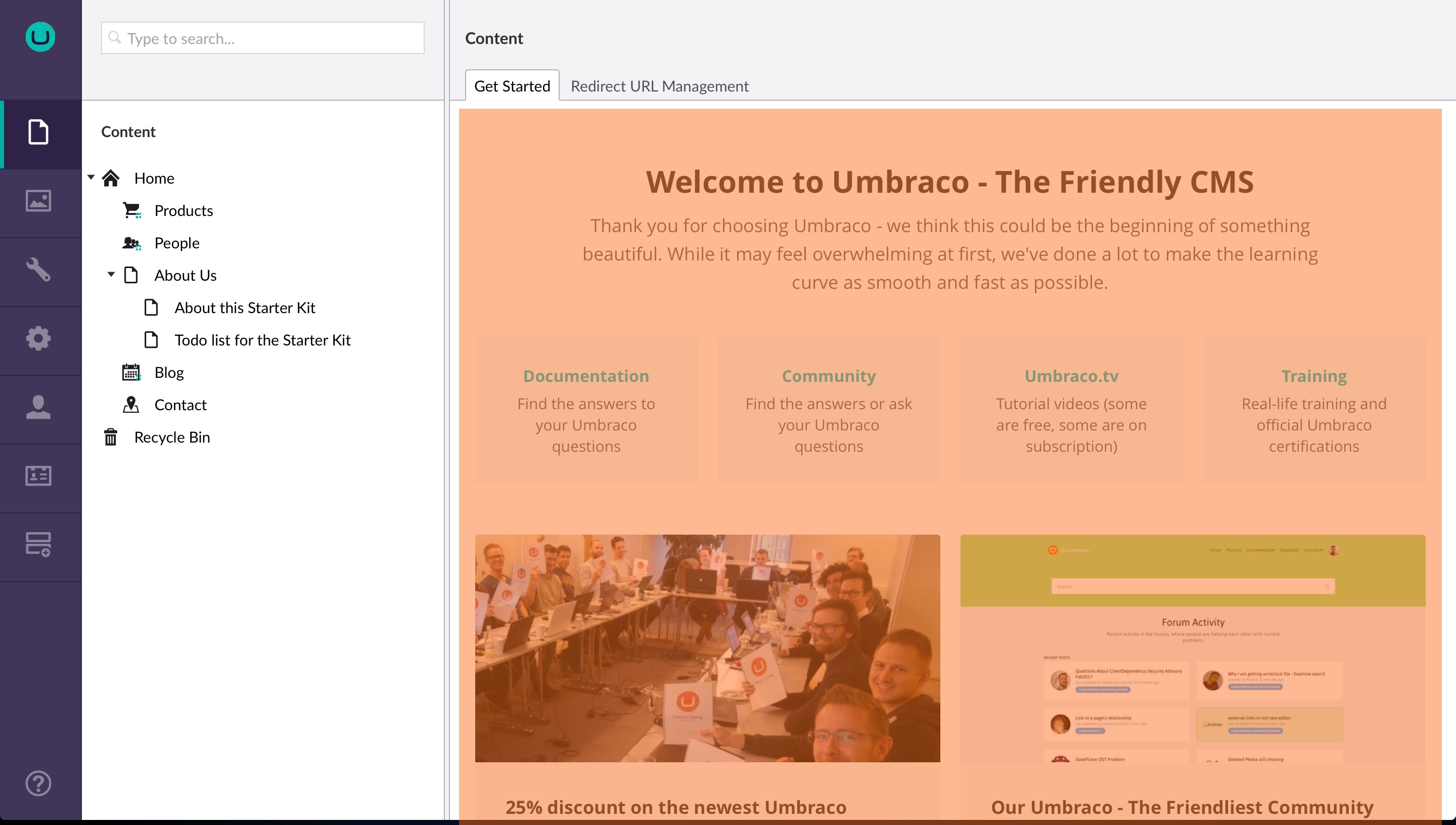Click the Type to search field
The width and height of the screenshot is (1456, 825).
pos(263,38)
